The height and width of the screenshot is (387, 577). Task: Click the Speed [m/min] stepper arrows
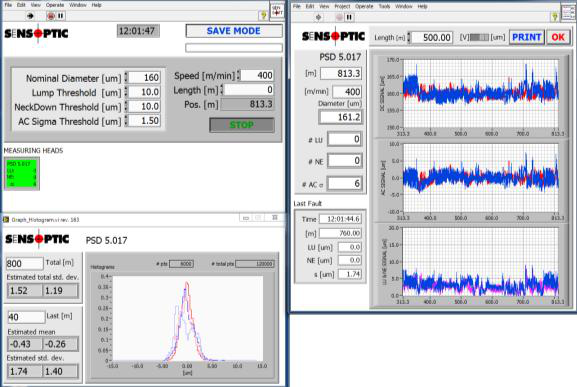tap(238, 75)
